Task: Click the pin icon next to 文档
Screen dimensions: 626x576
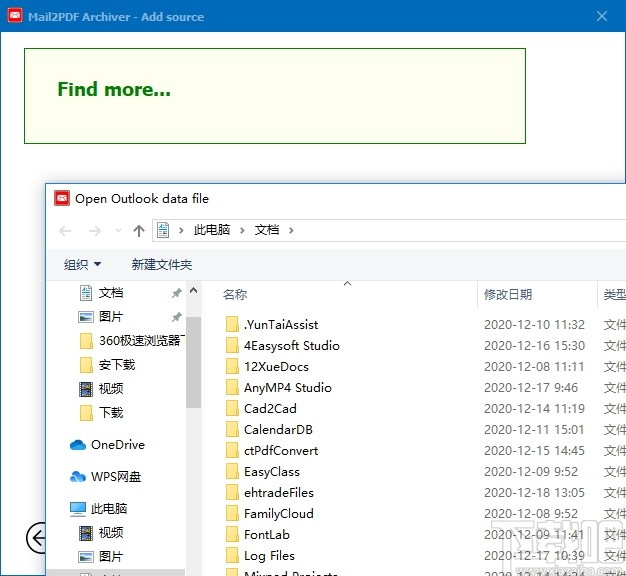Action: pyautogui.click(x=176, y=293)
